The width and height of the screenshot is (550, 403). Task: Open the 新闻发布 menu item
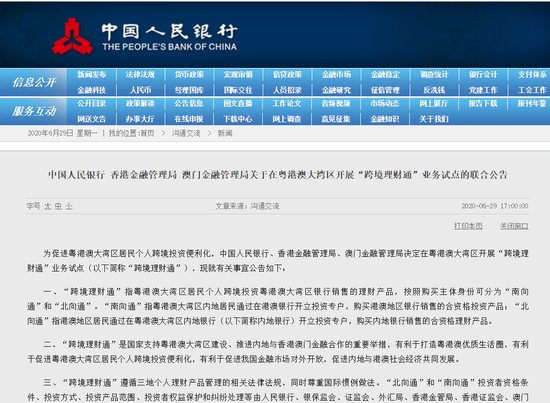click(x=92, y=75)
